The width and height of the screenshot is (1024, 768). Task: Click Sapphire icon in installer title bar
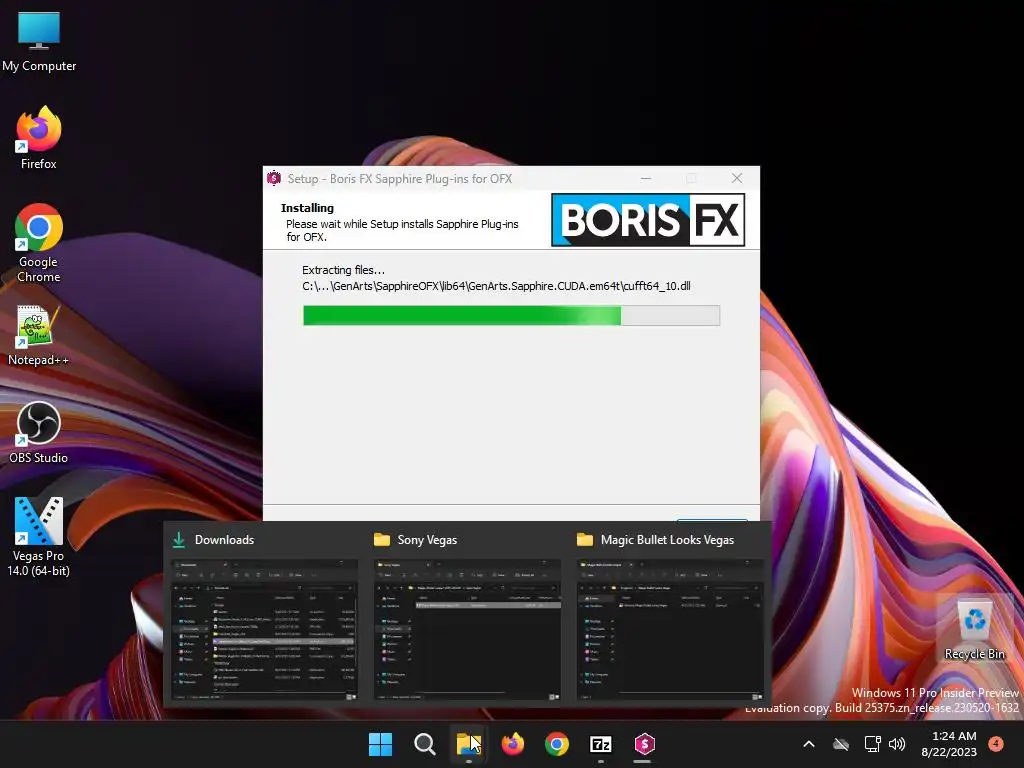(274, 178)
